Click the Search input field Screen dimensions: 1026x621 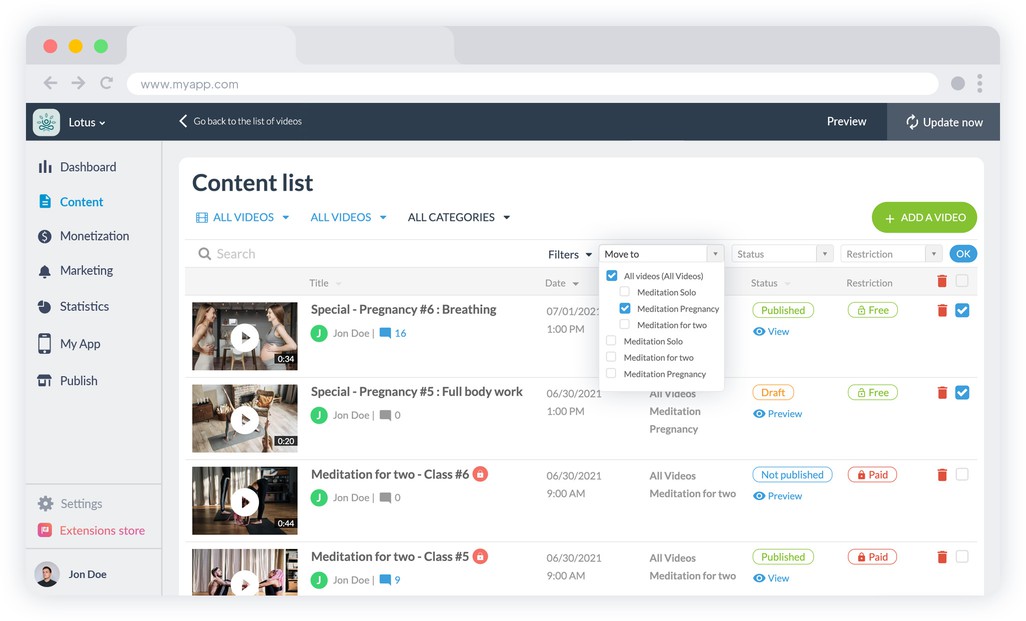pos(360,254)
